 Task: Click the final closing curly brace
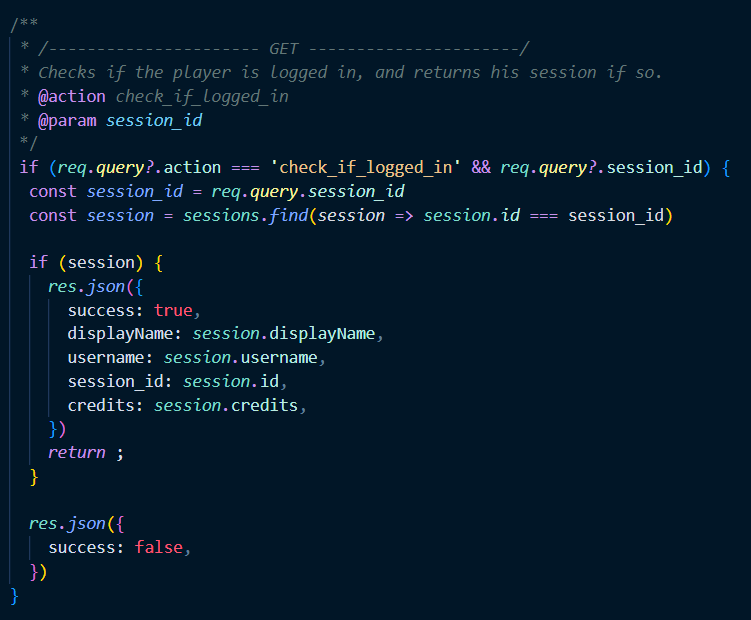[14, 596]
